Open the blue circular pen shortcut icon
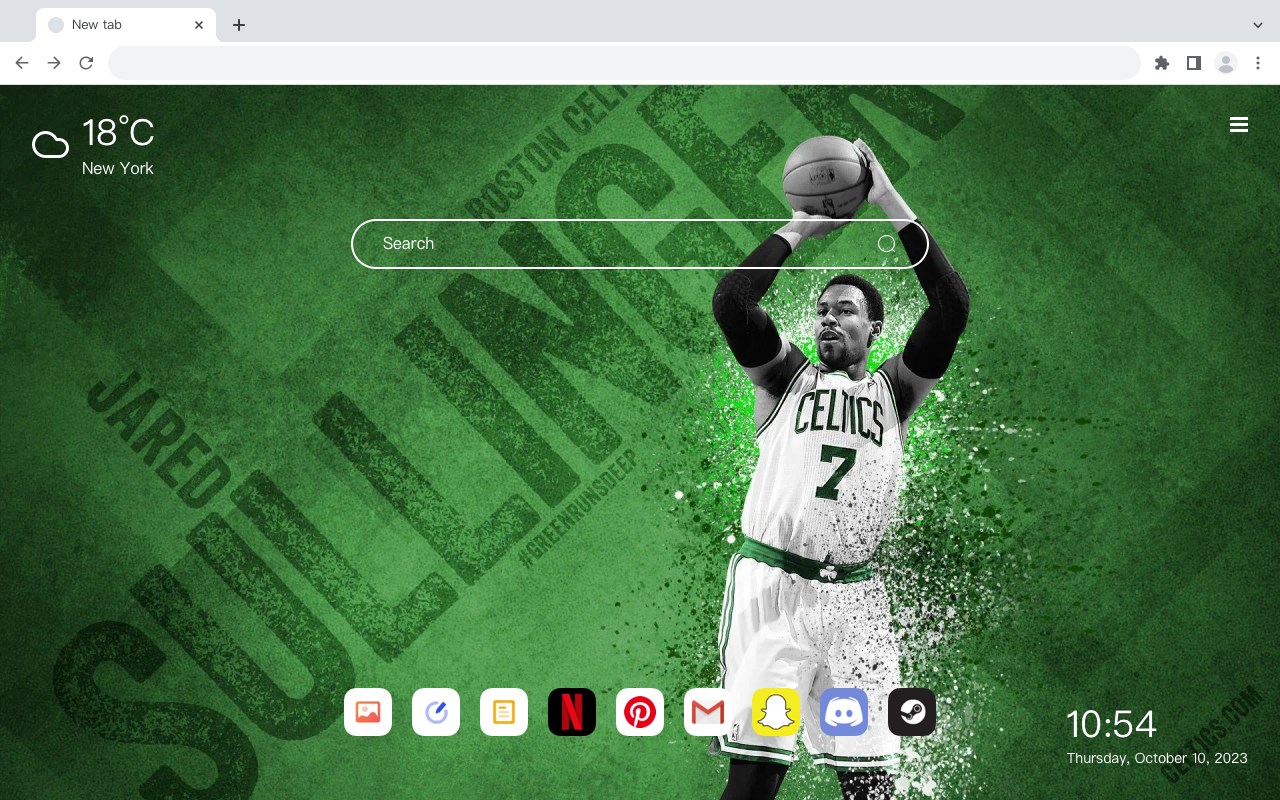The height and width of the screenshot is (800, 1280). click(x=436, y=712)
